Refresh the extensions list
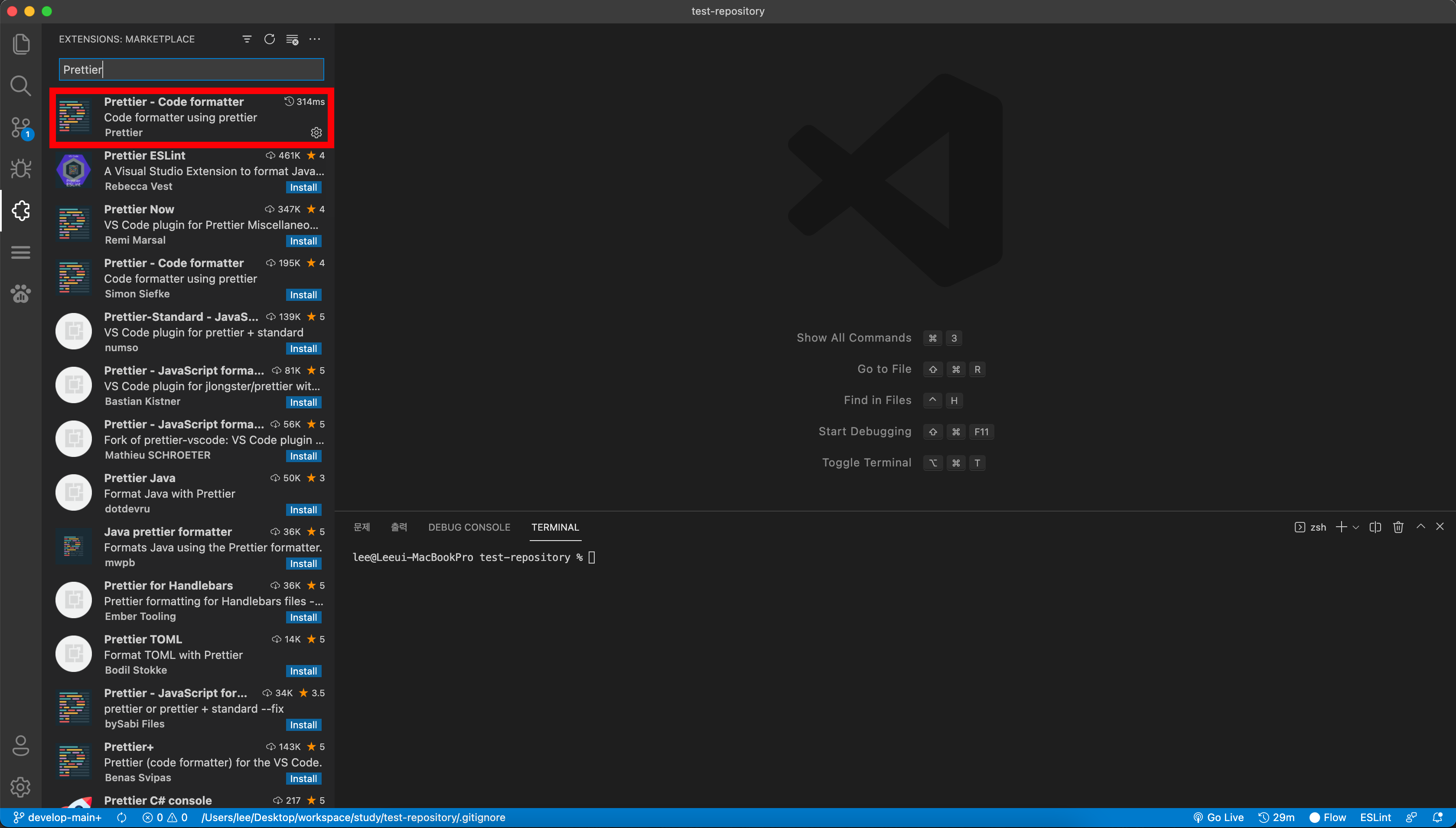Viewport: 1456px width, 828px height. pos(270,39)
